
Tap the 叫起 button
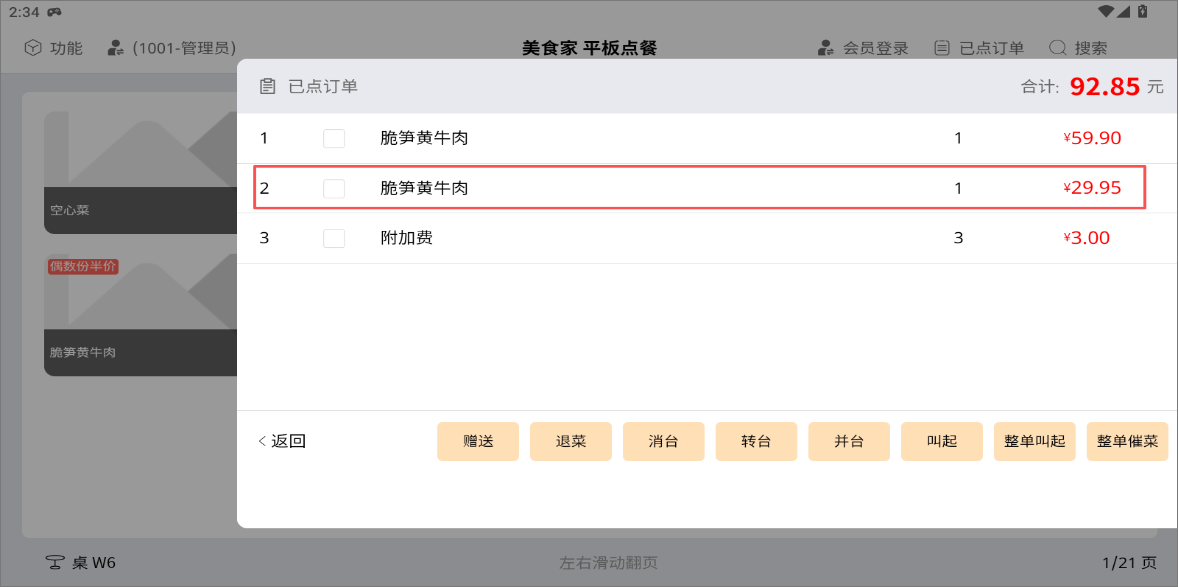pyautogui.click(x=942, y=441)
